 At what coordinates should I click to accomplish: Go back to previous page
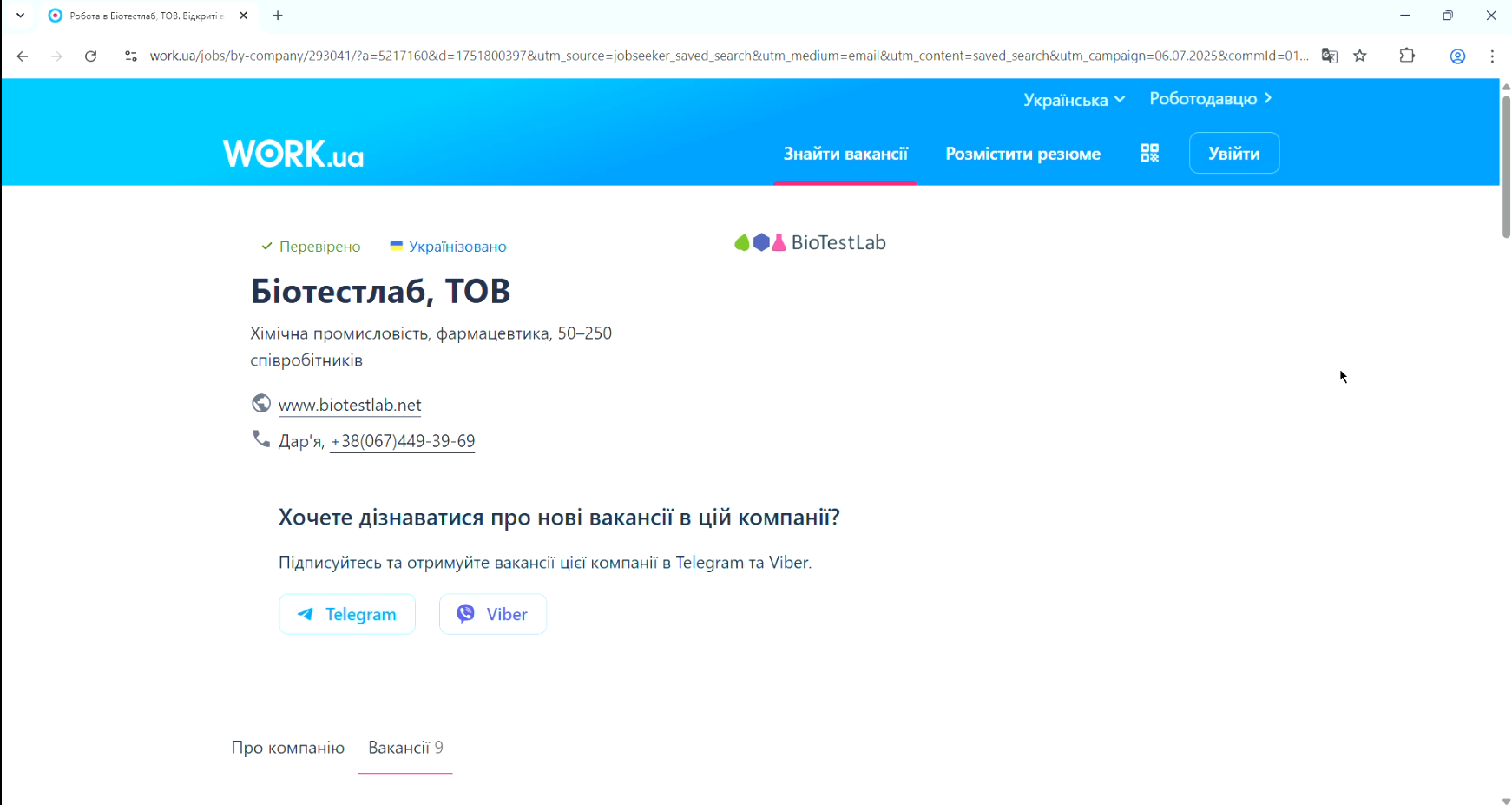click(23, 56)
